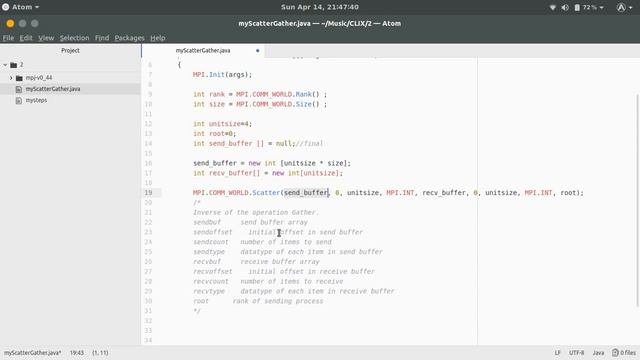This screenshot has height=360, width=640.
Task: Click the file icon beside mysteps
Action: coord(19,100)
